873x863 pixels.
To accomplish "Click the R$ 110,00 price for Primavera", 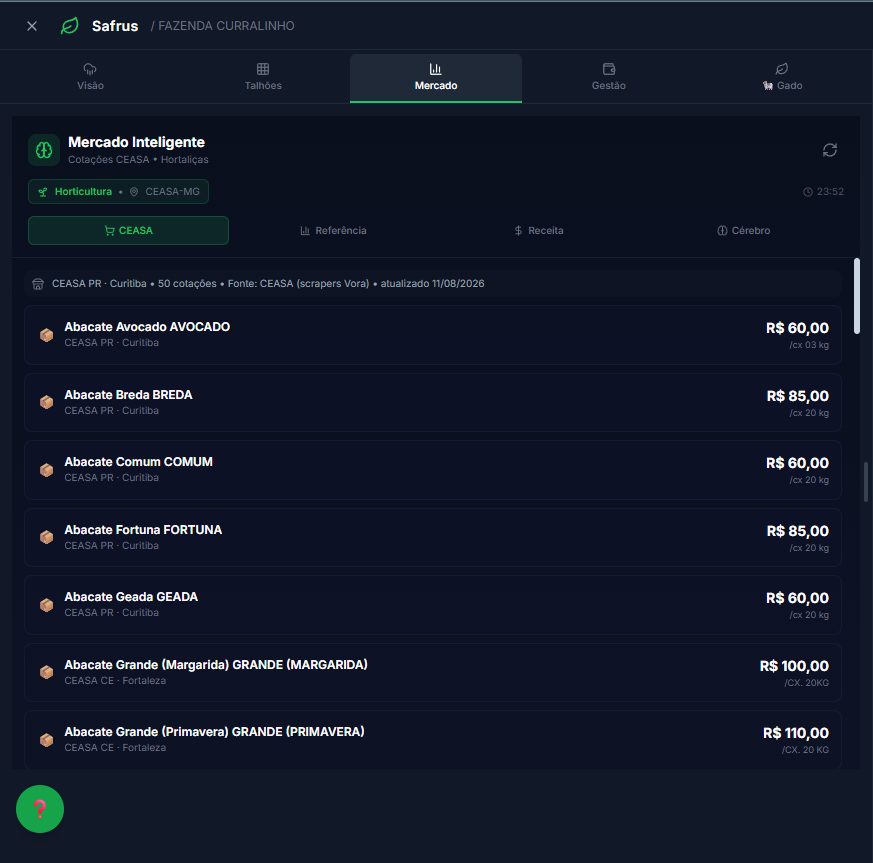I will (x=796, y=733).
